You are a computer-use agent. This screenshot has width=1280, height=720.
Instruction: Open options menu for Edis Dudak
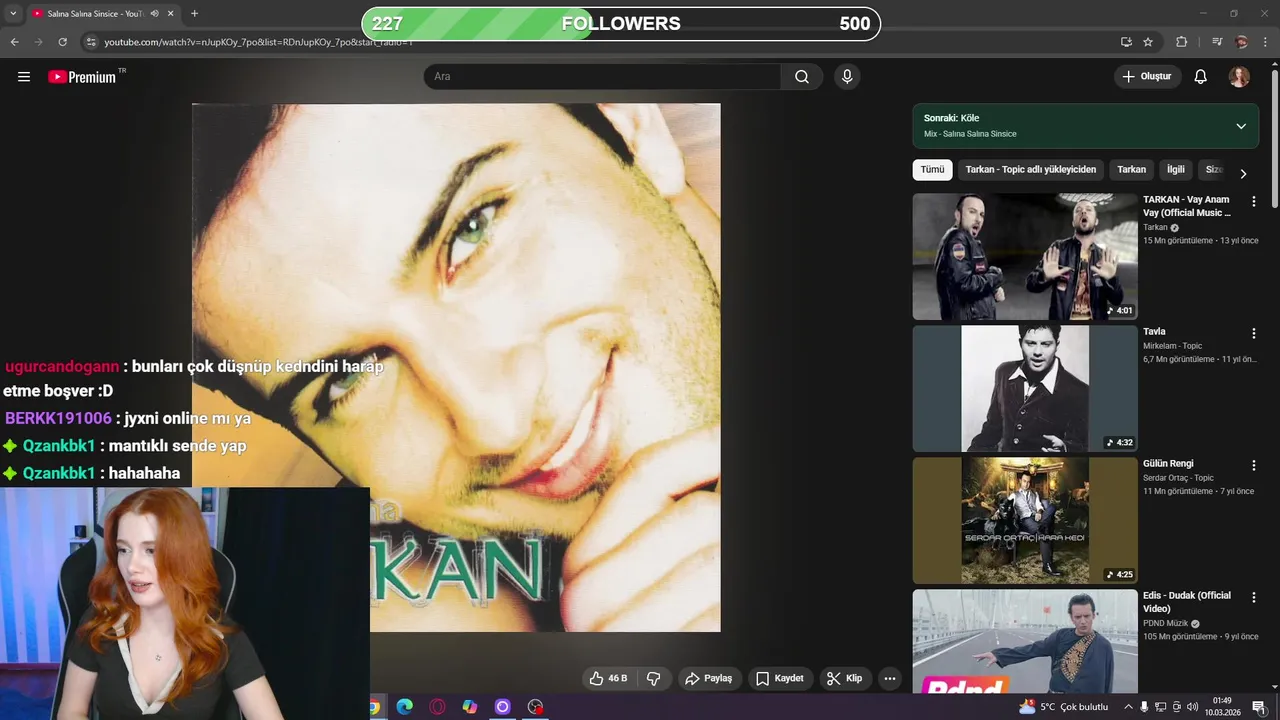[1253, 597]
